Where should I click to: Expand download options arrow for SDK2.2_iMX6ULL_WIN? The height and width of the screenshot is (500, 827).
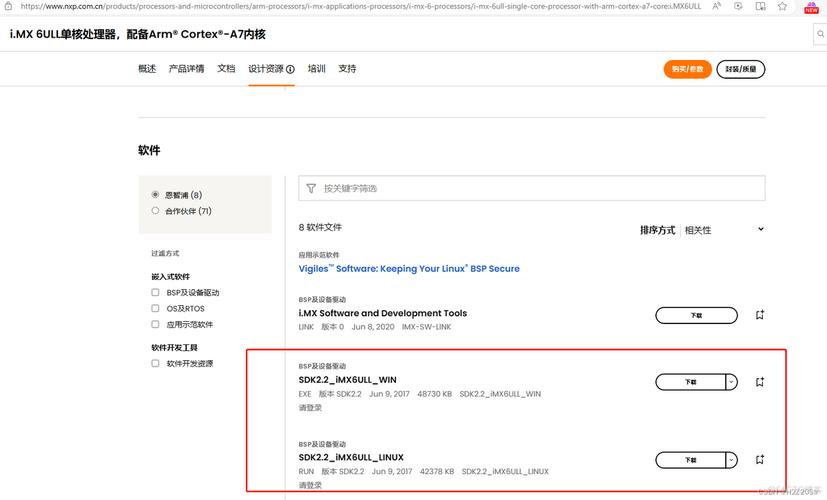pyautogui.click(x=732, y=382)
